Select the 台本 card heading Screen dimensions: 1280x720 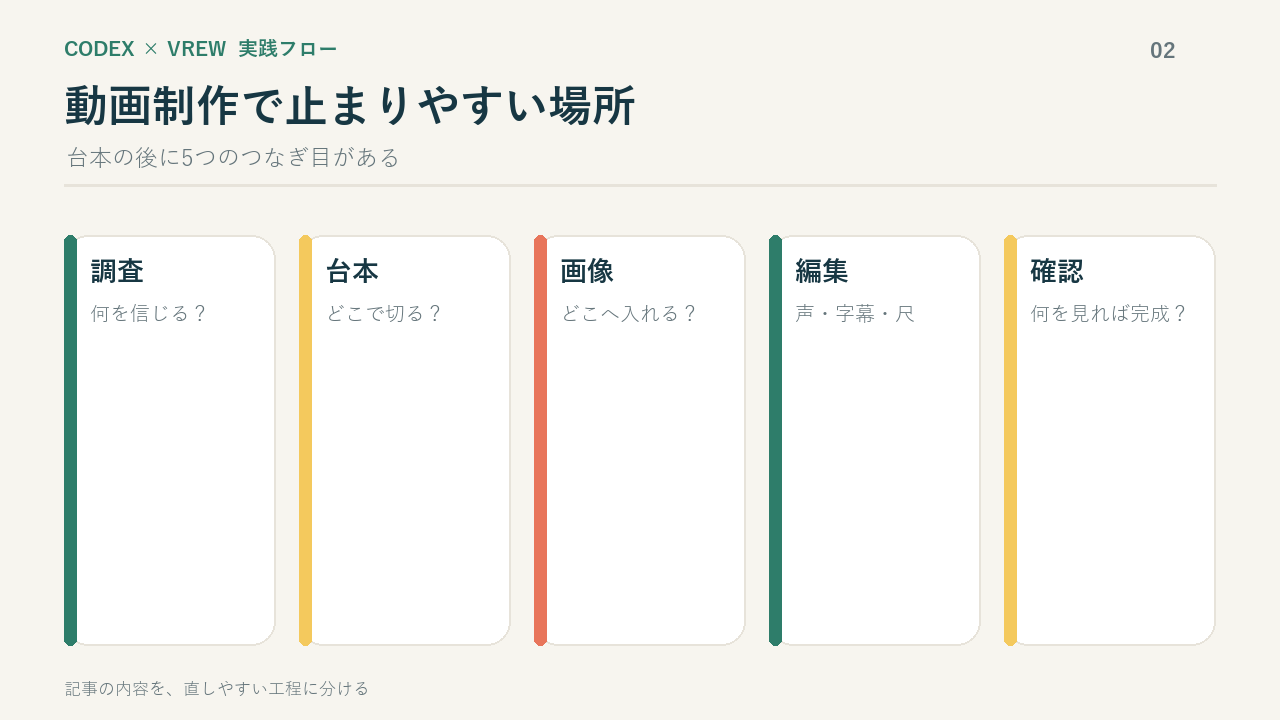[x=352, y=271]
